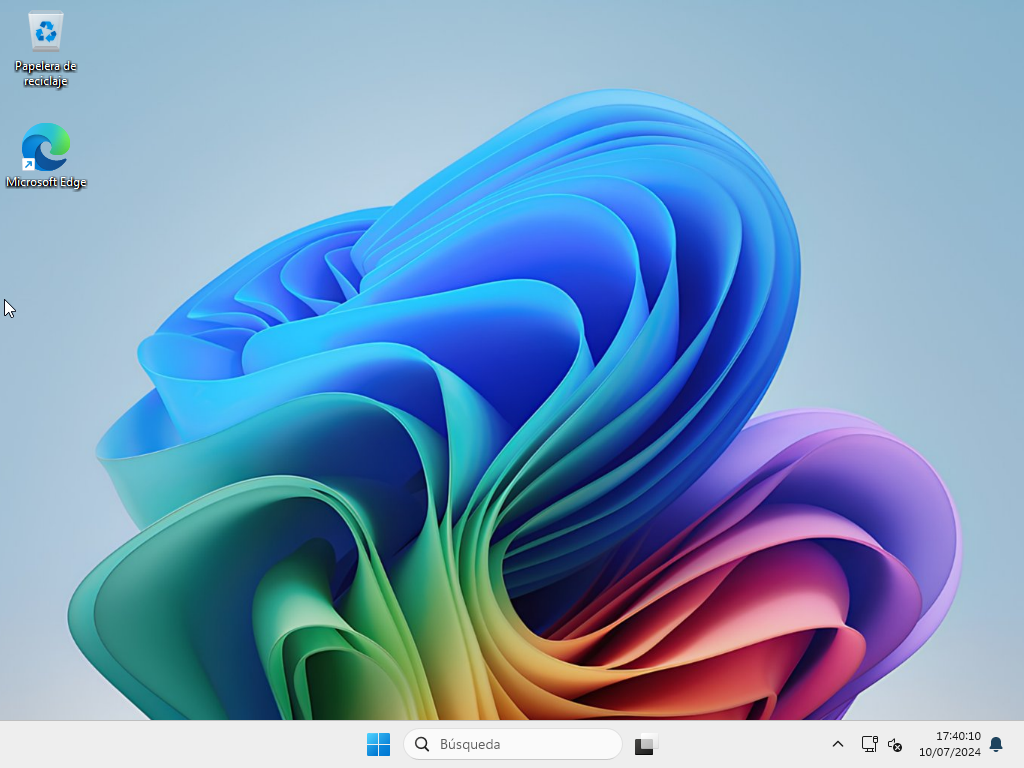Open Task View from the taskbar
1024x768 pixels.
(645, 744)
